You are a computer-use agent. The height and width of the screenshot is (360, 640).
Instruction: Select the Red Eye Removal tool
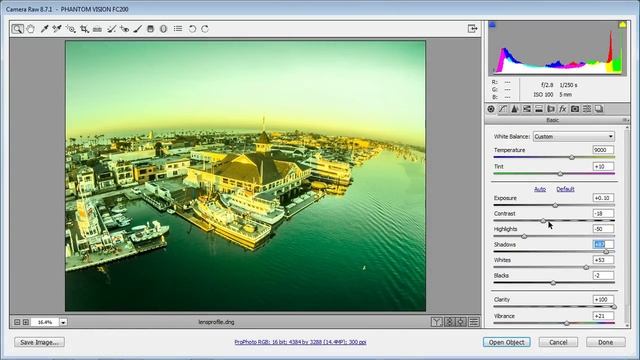(x=124, y=29)
